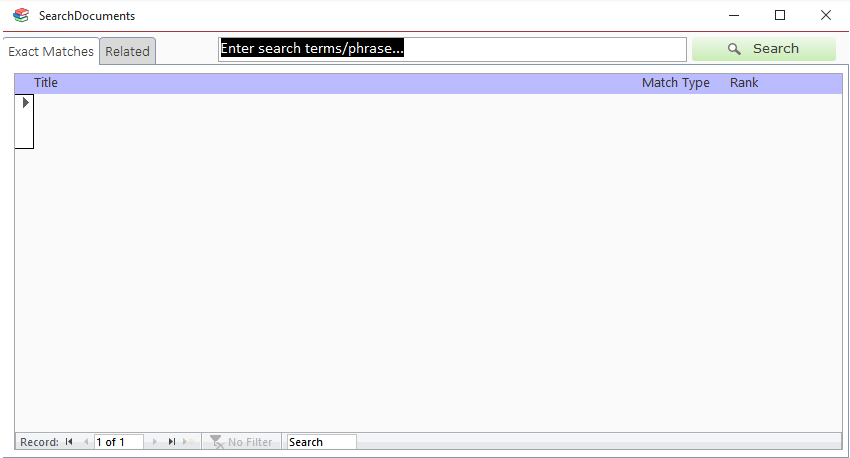Go to next record navigation arrow
Screen dimensions: 850x458
(x=154, y=442)
